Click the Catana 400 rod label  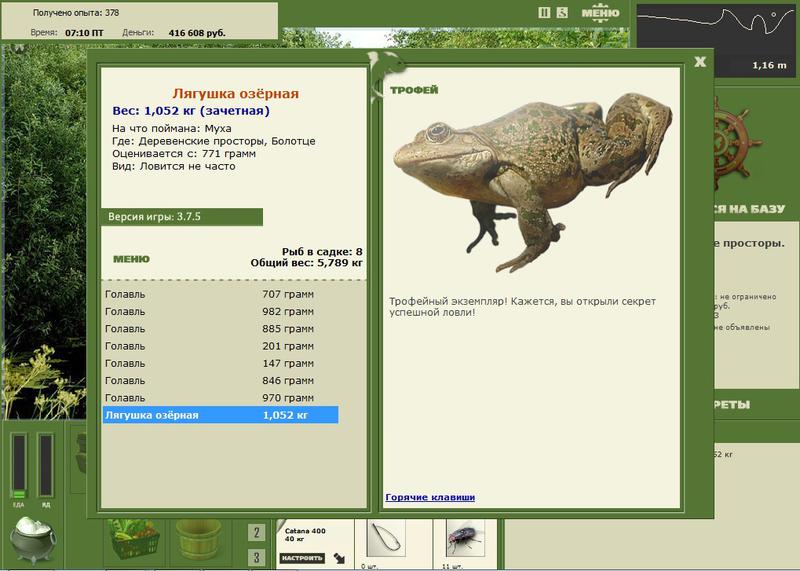305,531
